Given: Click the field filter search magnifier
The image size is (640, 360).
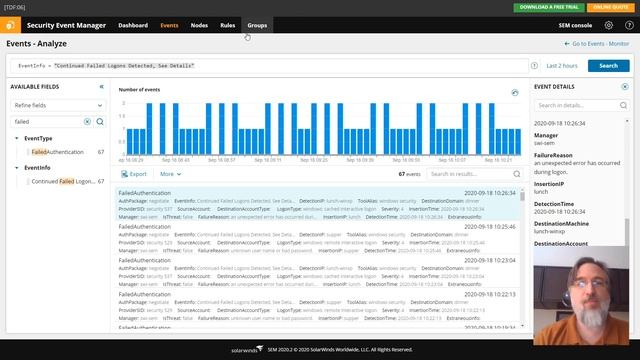Looking at the screenshot, I should click(100, 122).
